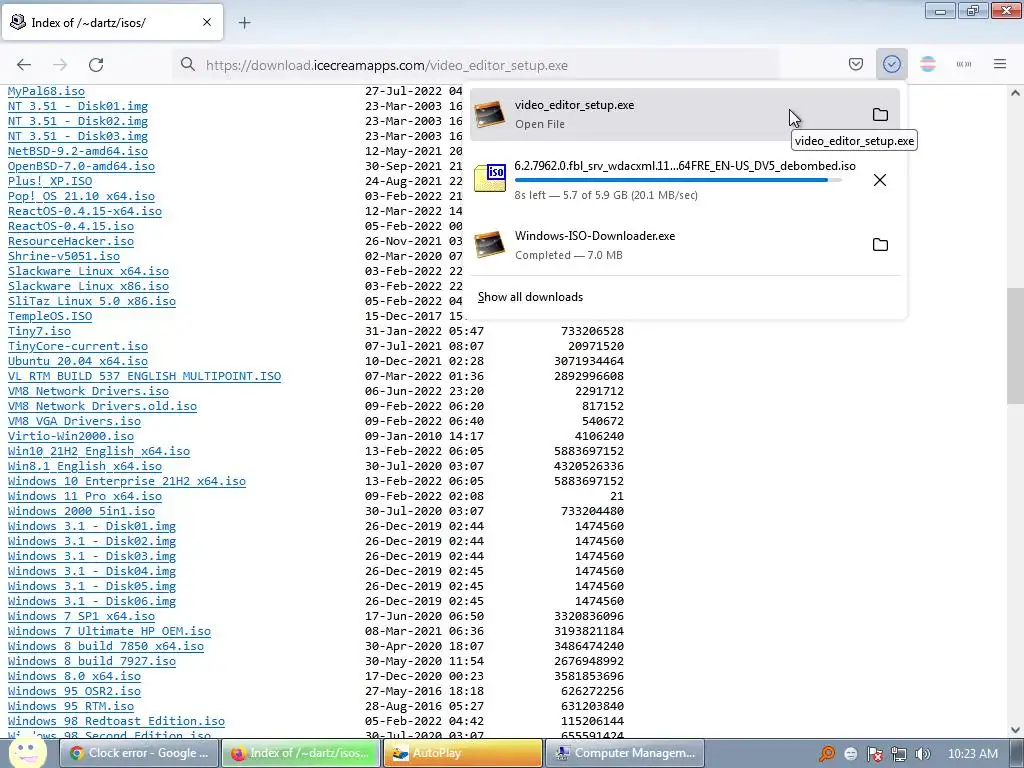The width and height of the screenshot is (1024, 768).
Task: Click the volume speaker tray icon
Action: tap(922, 754)
